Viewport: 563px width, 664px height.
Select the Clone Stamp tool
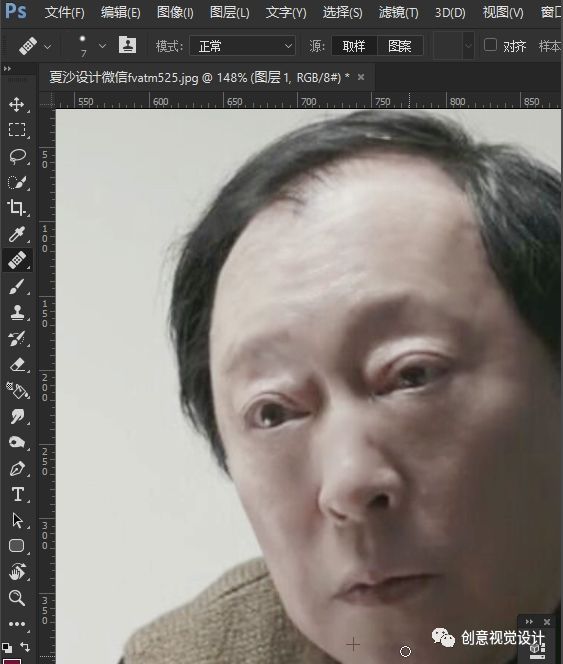17,313
